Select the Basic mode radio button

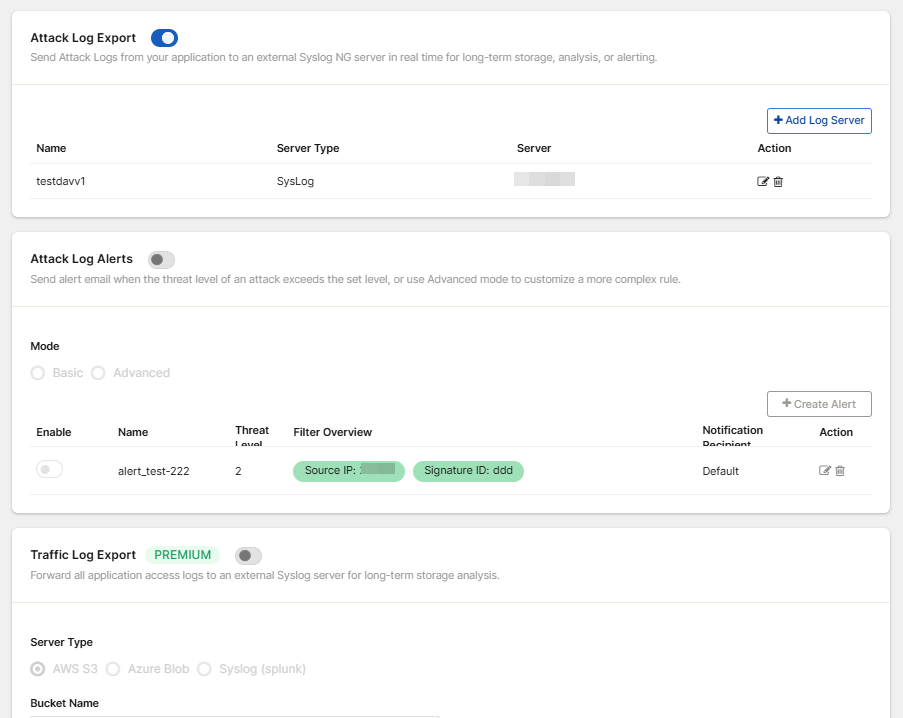point(38,373)
